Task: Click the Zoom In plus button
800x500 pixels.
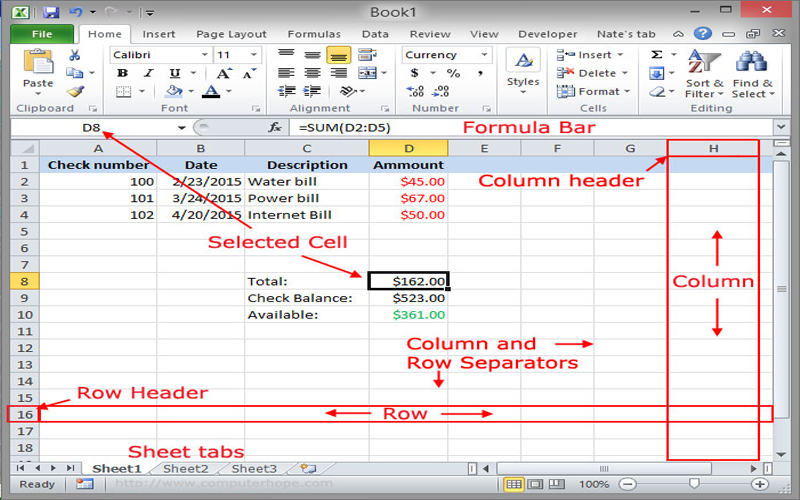Action: pyautogui.click(x=760, y=484)
